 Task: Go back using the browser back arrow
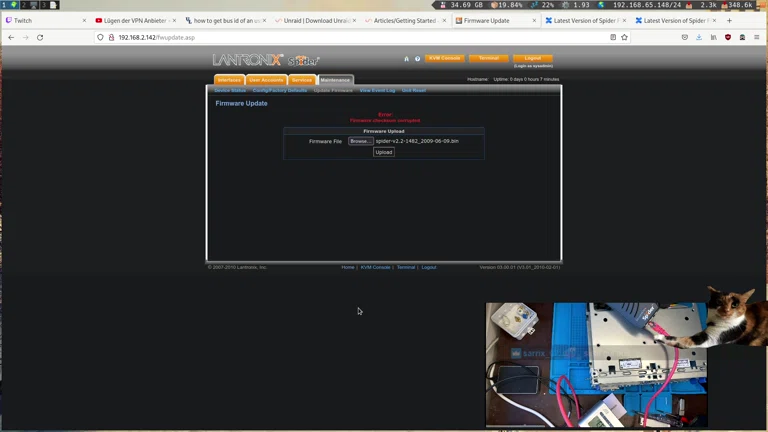coord(11,37)
